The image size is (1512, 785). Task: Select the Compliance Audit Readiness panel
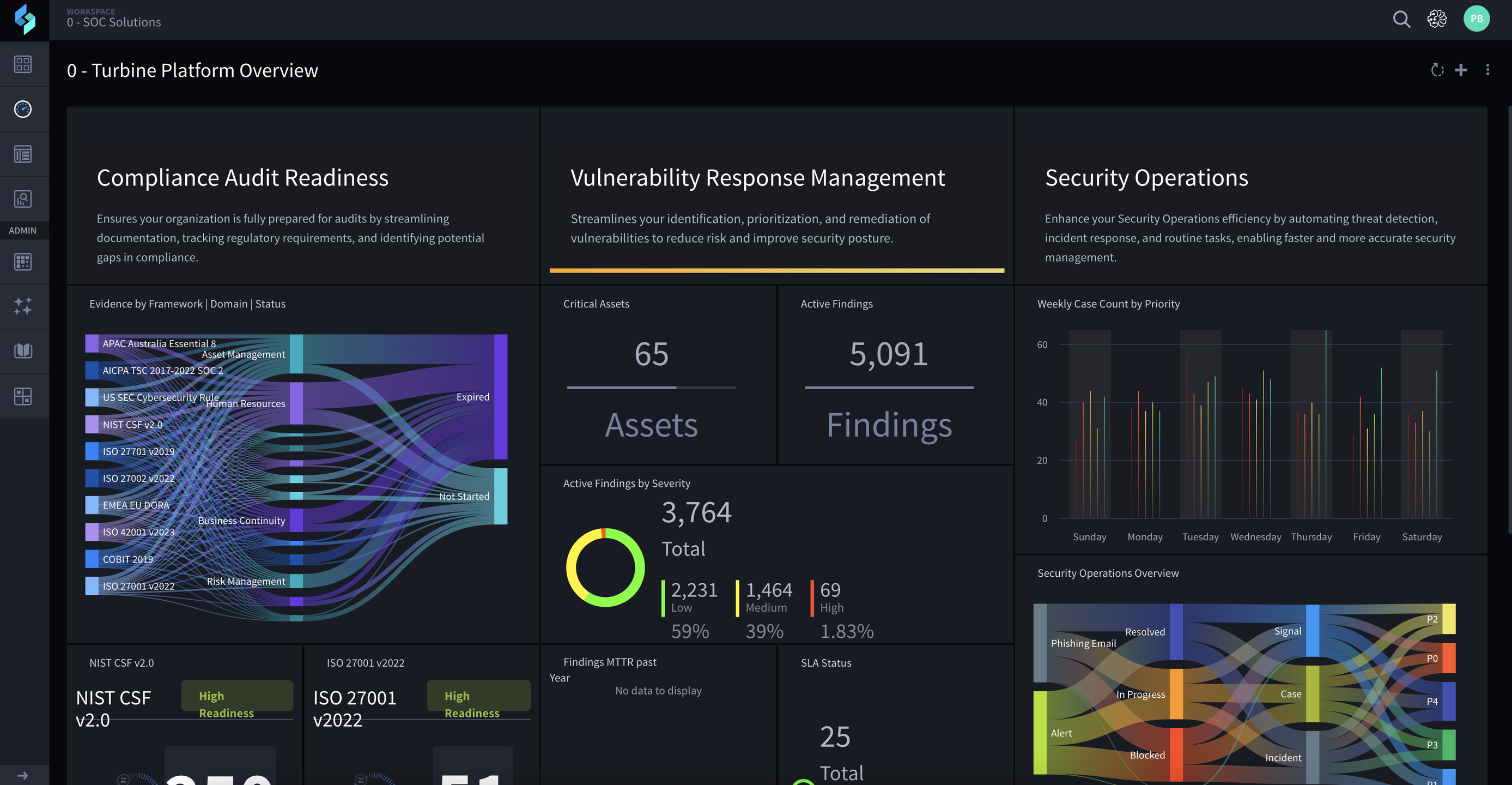point(303,196)
